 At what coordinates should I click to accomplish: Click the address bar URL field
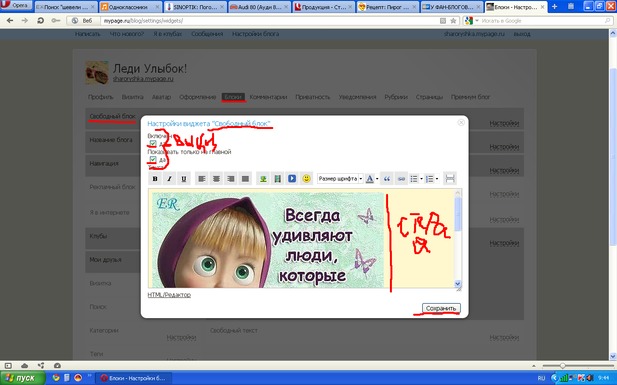(x=270, y=20)
